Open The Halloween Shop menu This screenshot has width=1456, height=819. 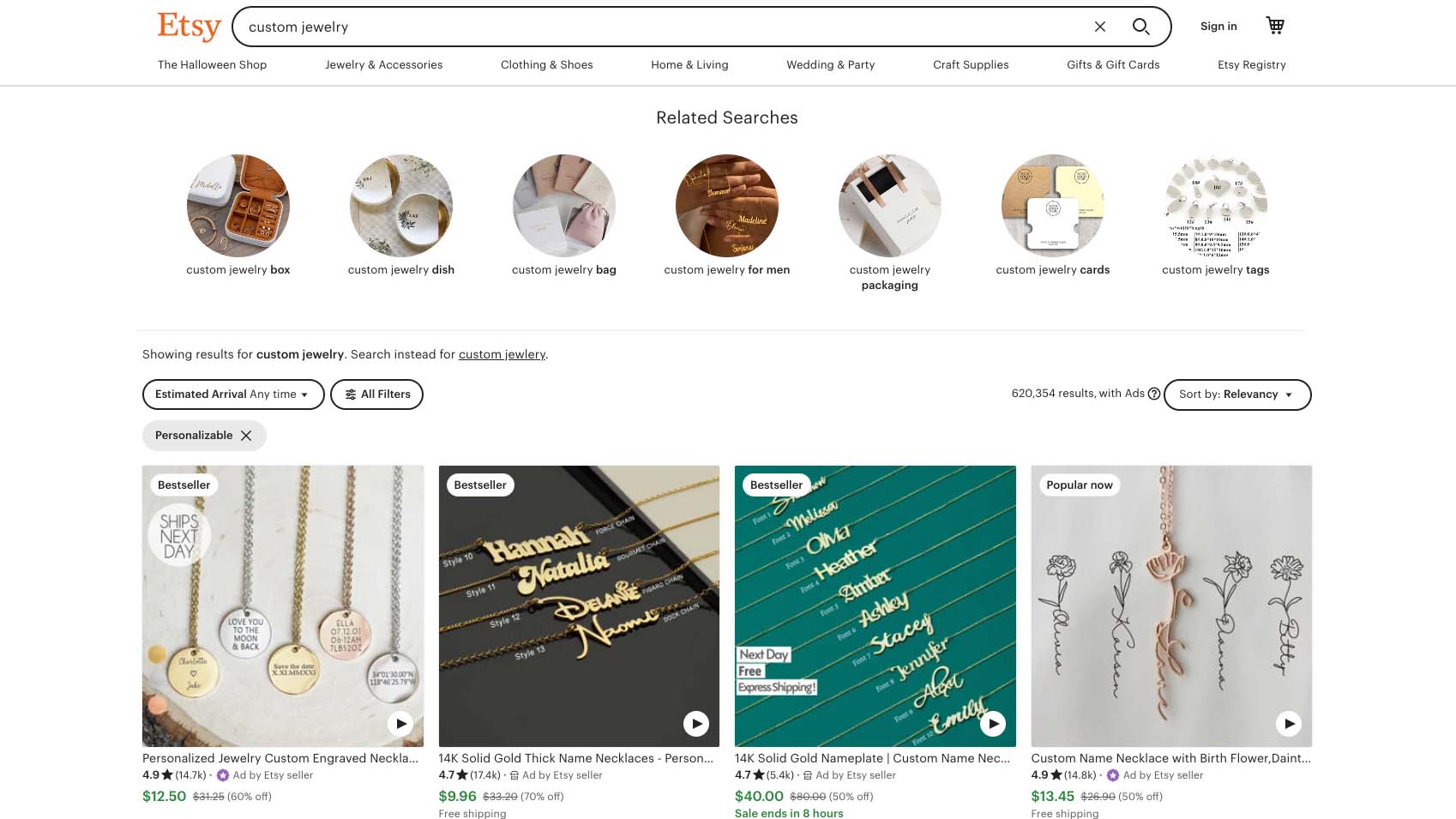[x=212, y=64]
